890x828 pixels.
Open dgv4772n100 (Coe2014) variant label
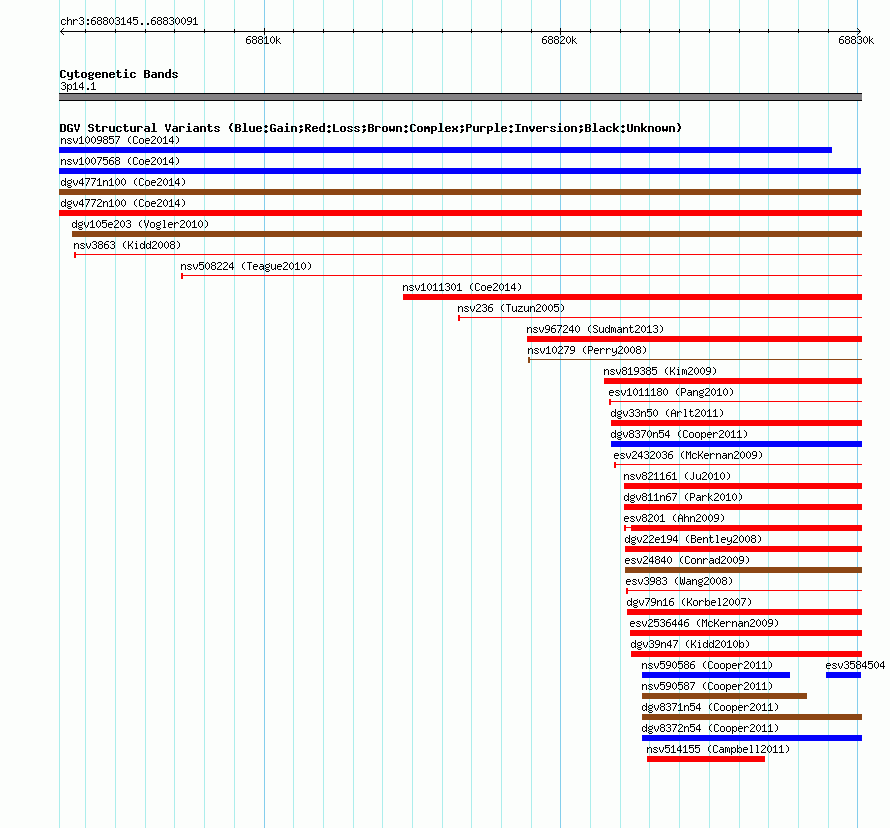pos(123,203)
